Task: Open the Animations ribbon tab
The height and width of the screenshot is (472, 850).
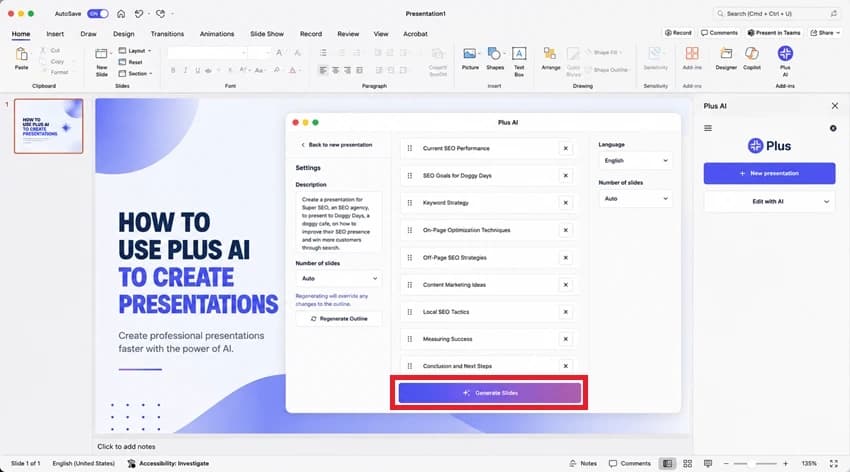Action: 217,34
